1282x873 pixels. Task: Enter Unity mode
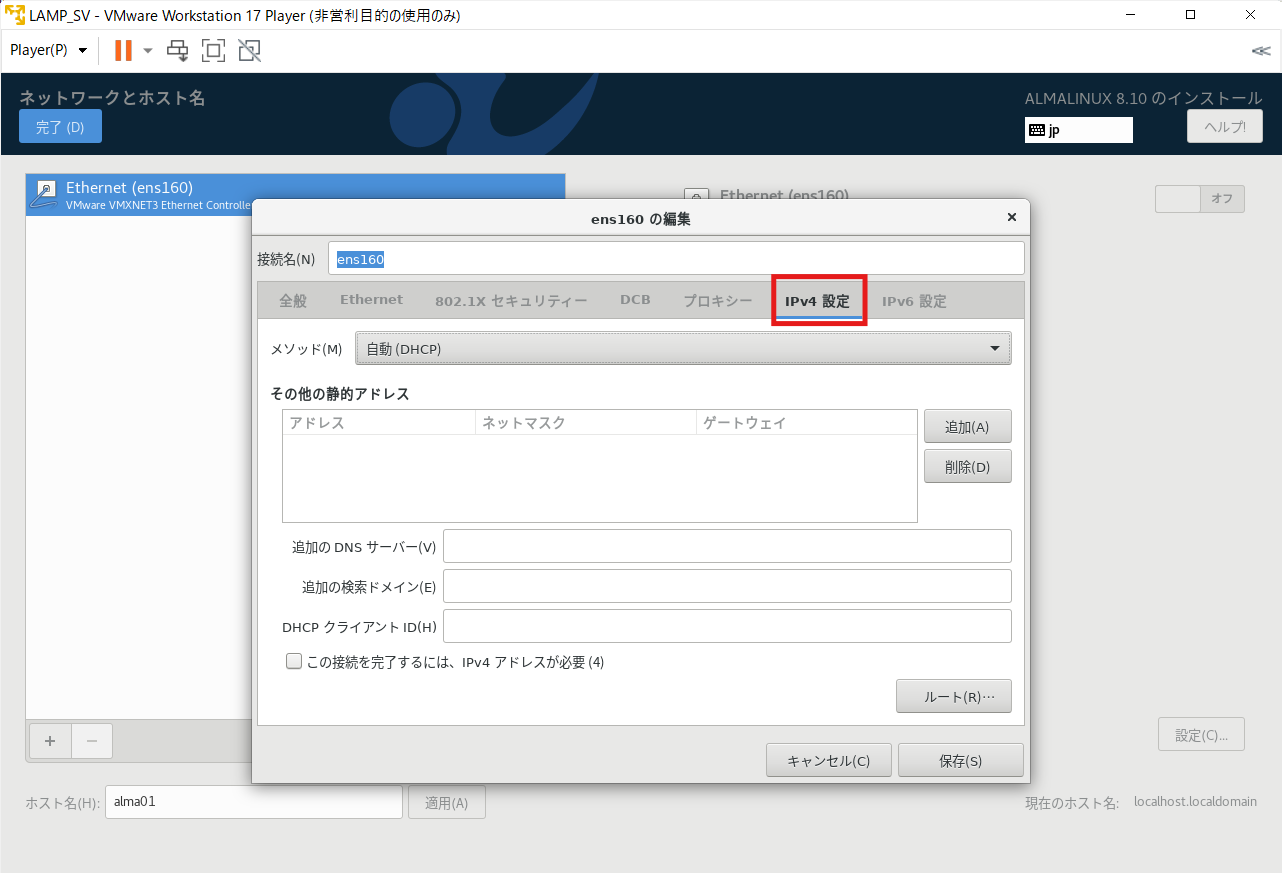tap(248, 50)
